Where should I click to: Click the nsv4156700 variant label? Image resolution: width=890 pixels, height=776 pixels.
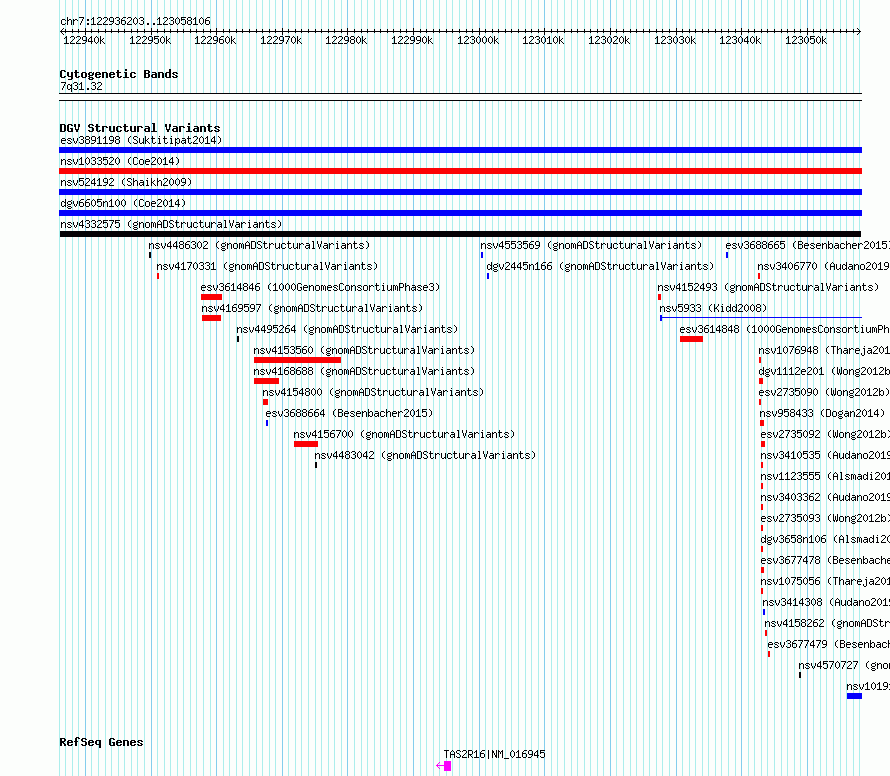pos(404,434)
